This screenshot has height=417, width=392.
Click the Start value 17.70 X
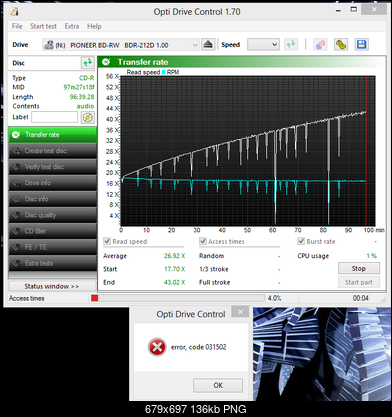175,269
